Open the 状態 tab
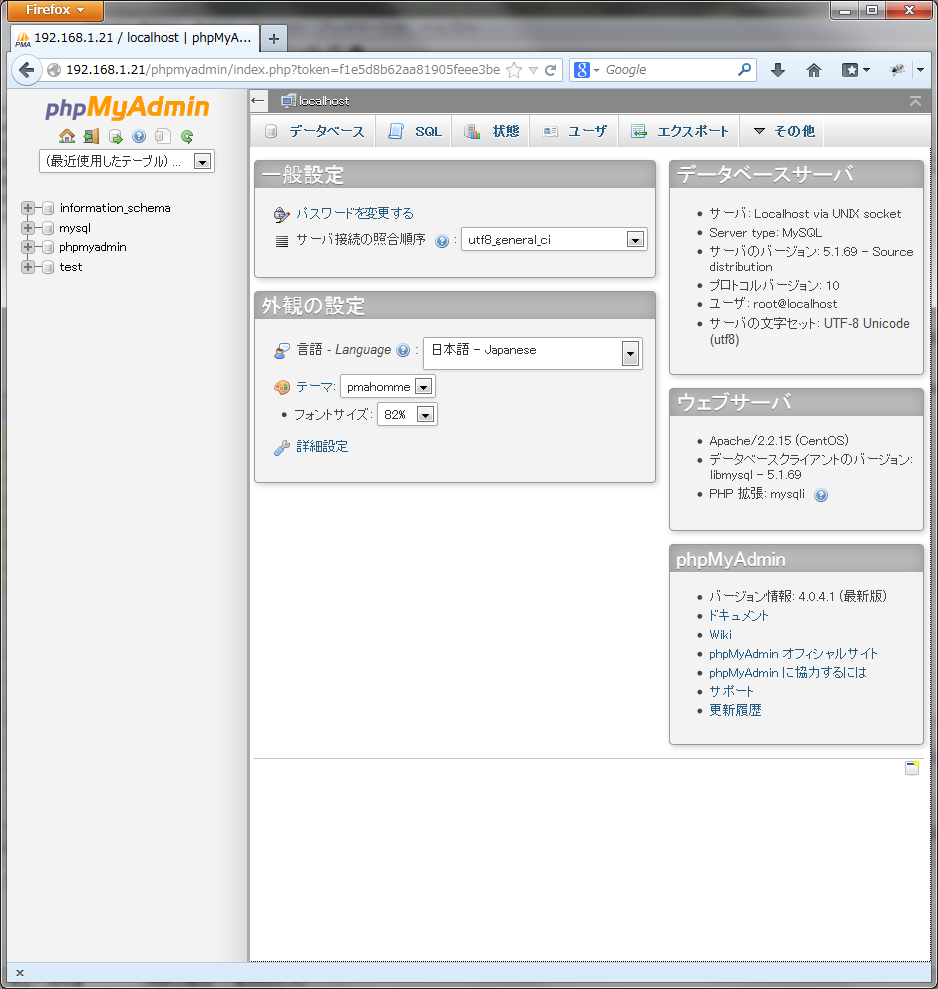The width and height of the screenshot is (938, 989). click(491, 131)
